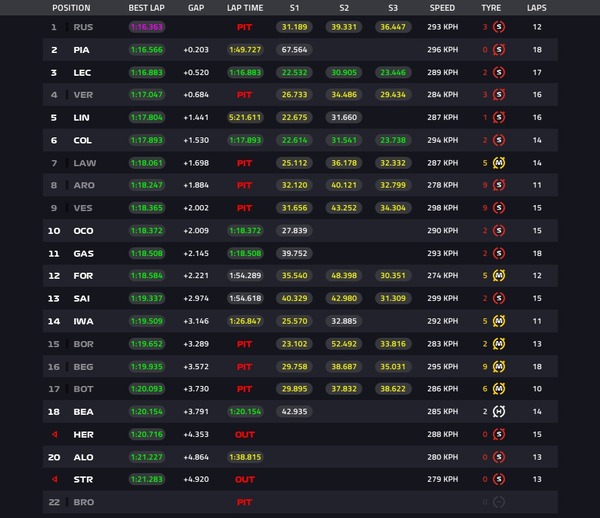Click LEC's 1:16.883 lap time badge

245,72
